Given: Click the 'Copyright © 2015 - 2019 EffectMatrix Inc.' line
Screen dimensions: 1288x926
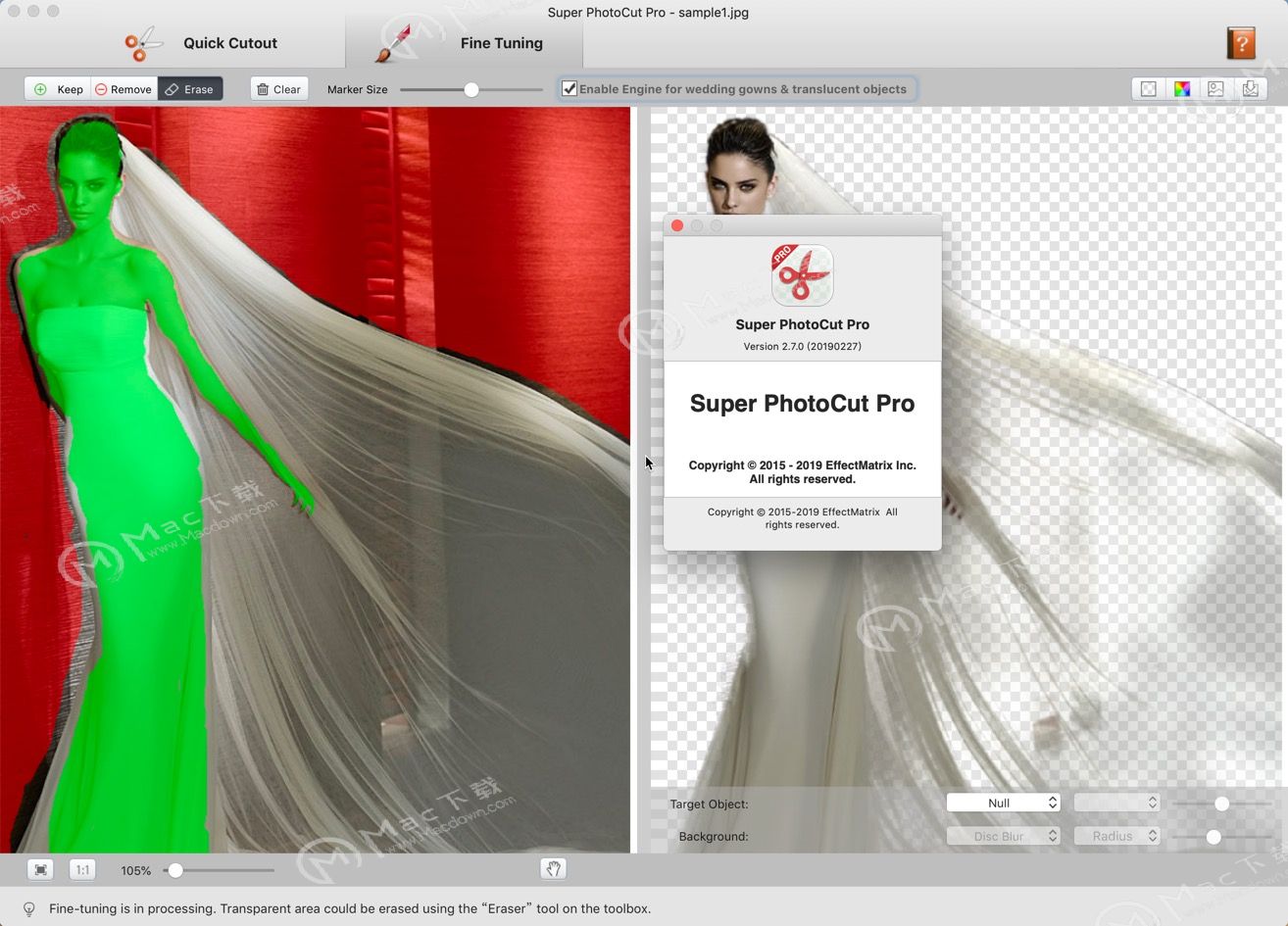Looking at the screenshot, I should click(802, 465).
